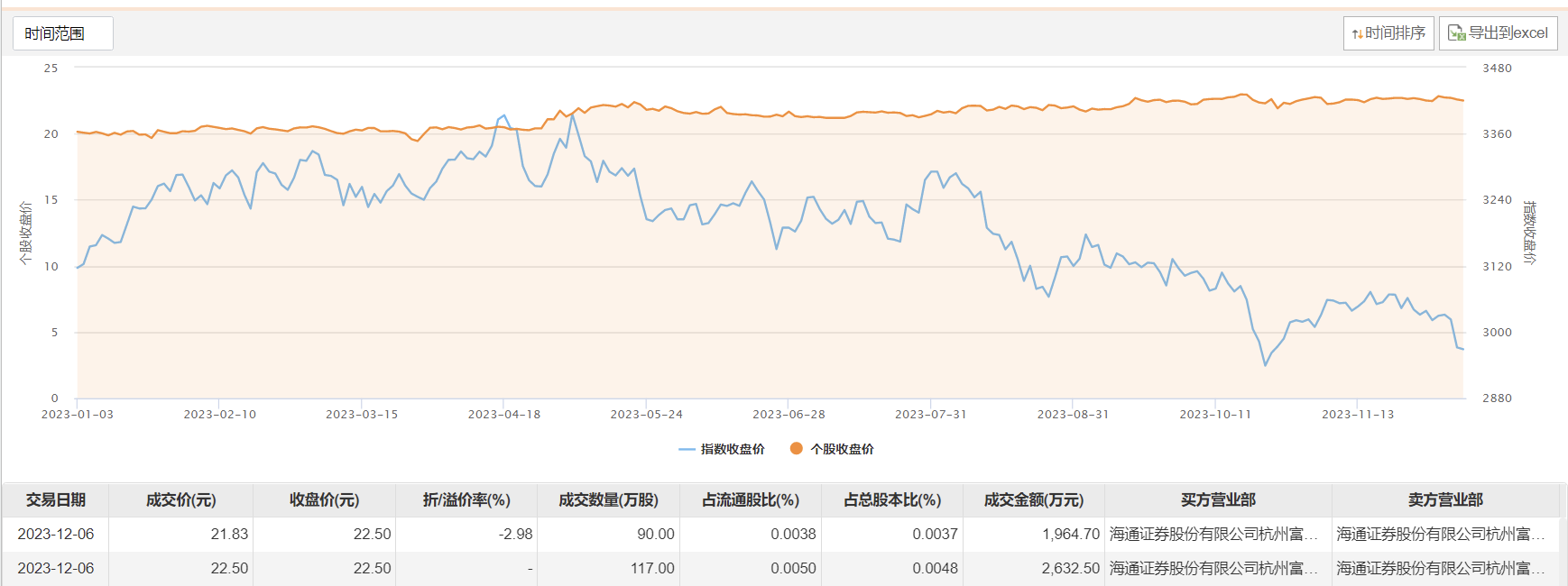Select the 占流通股比(%) column header
The width and height of the screenshot is (1568, 586).
(751, 499)
